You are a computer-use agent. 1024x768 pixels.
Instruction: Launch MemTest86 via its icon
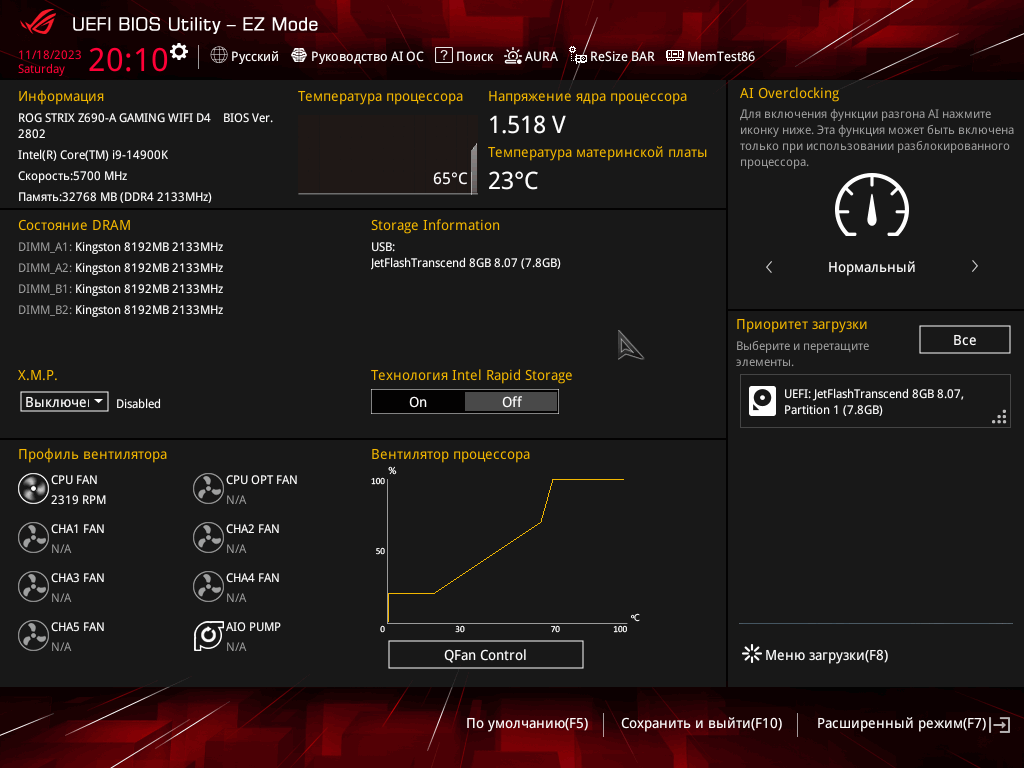[675, 56]
